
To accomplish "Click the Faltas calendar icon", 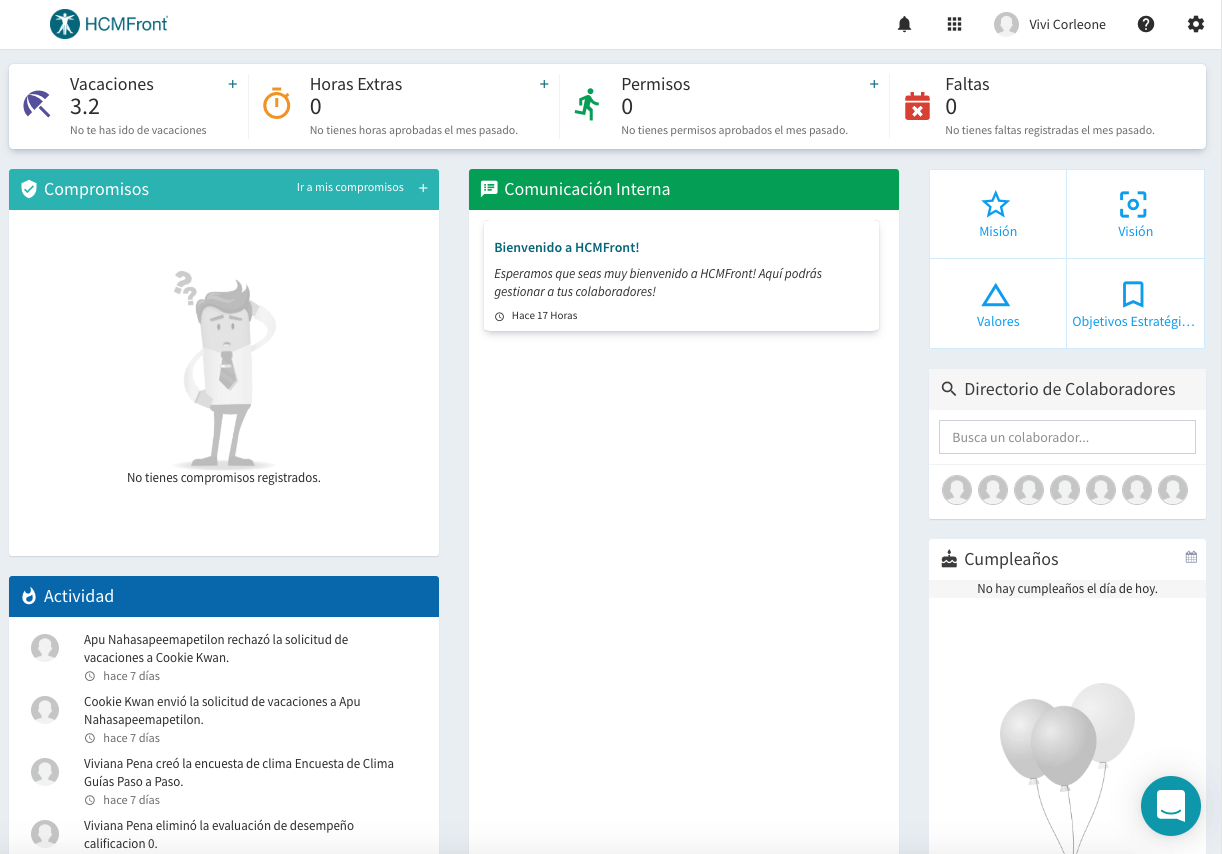I will [918, 101].
